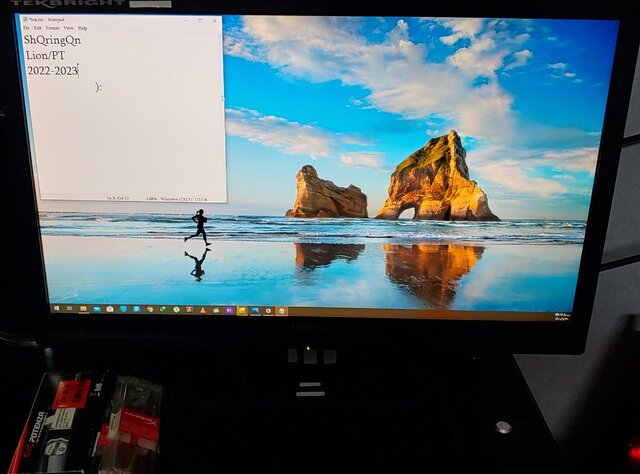Click the Notepad icon in the title bar

coord(24,19)
